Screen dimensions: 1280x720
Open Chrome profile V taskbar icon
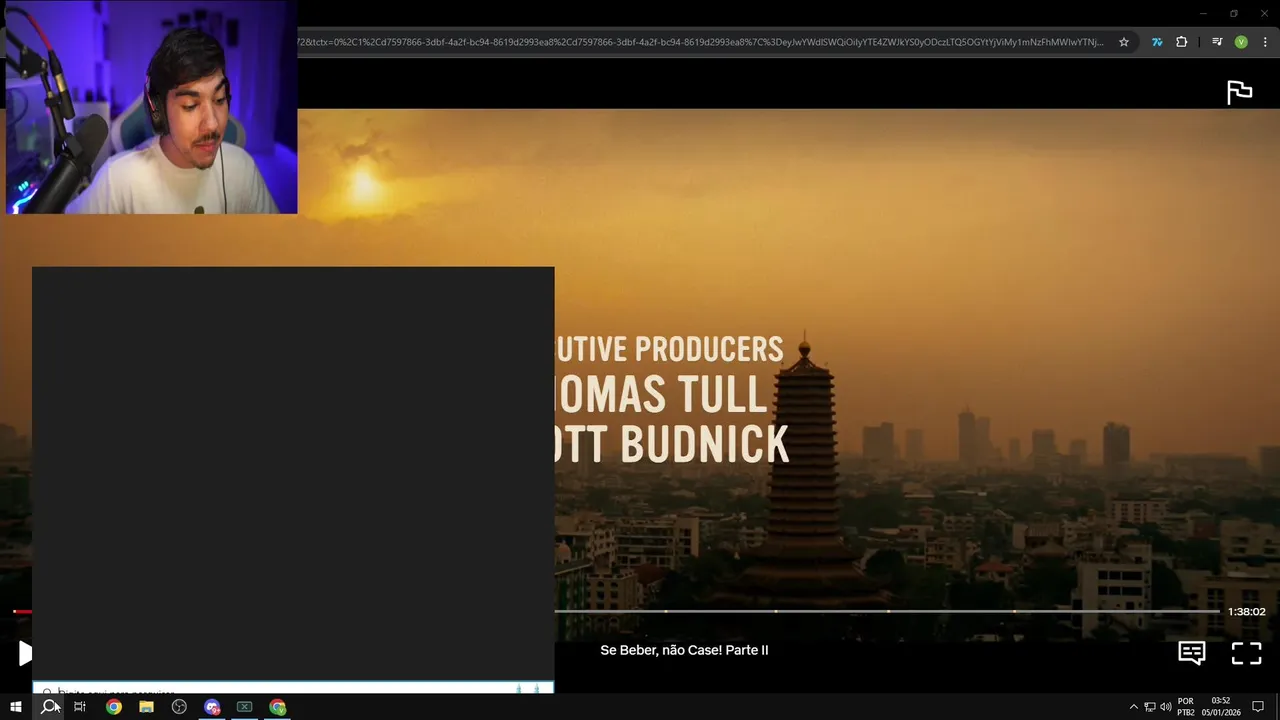point(277,707)
